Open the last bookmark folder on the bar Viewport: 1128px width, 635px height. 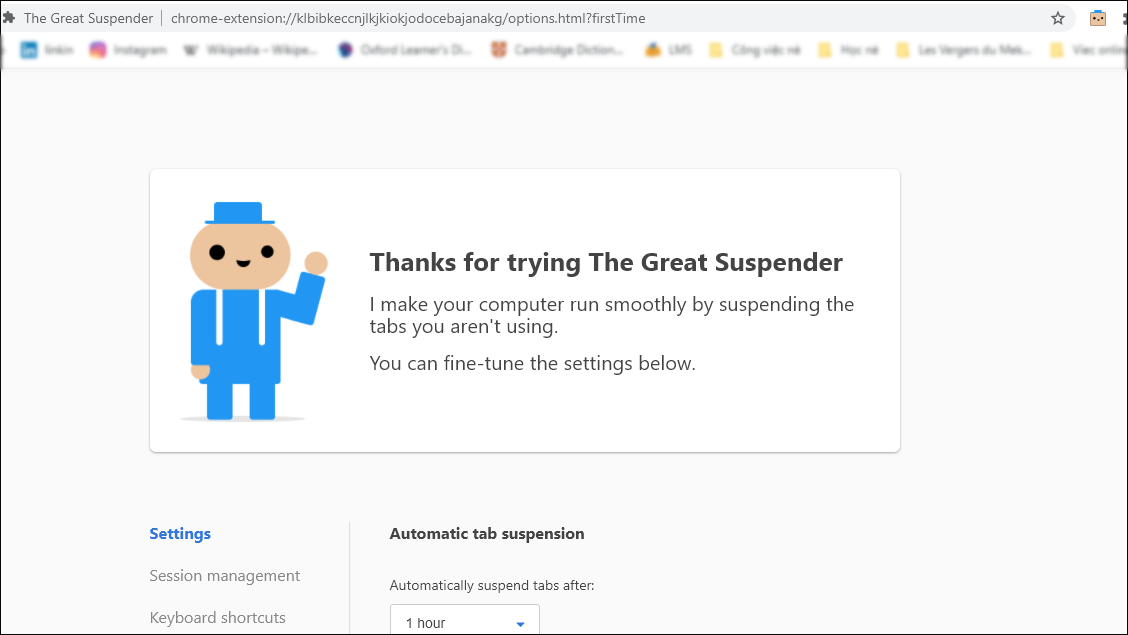click(1088, 50)
